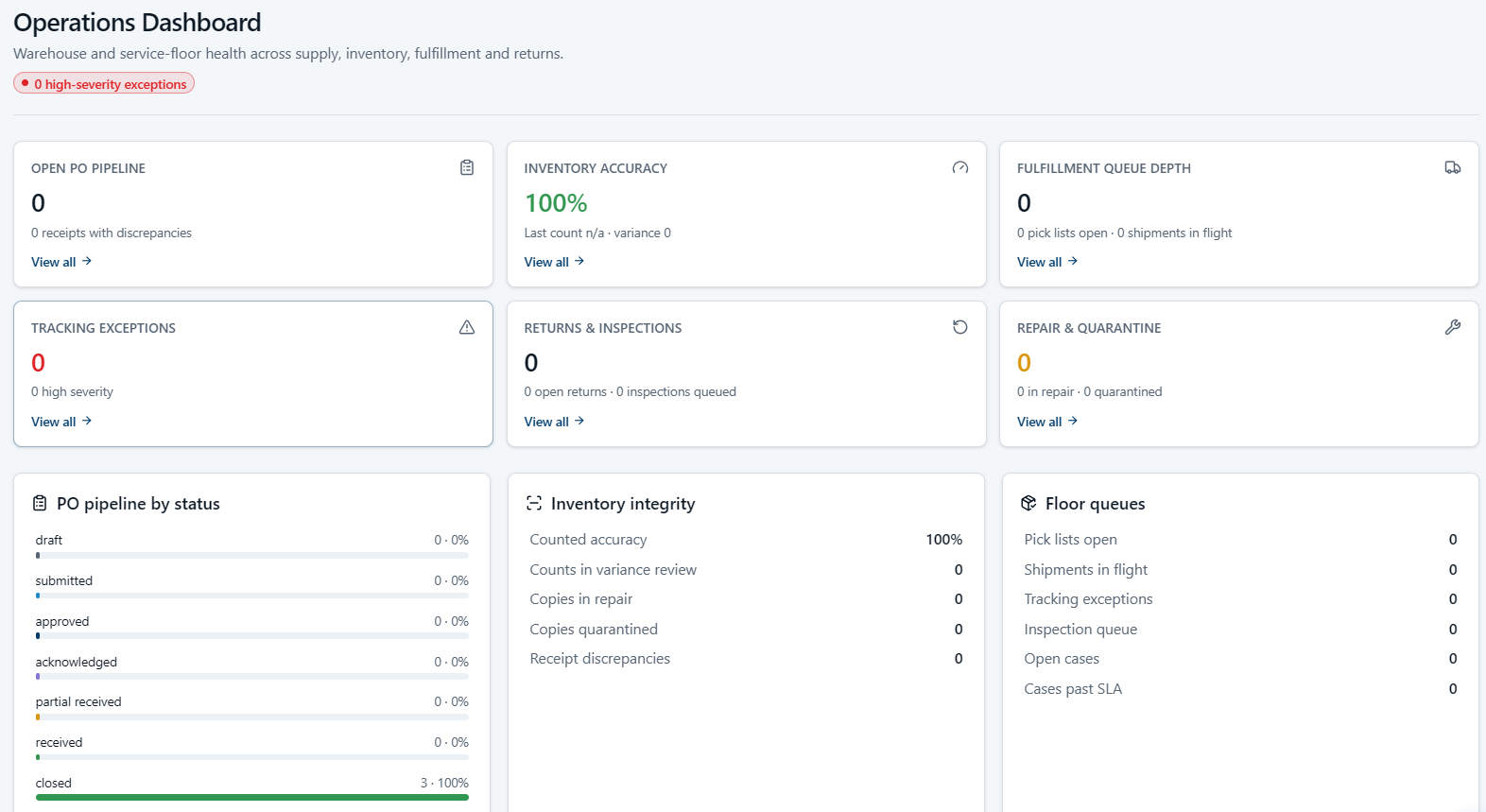Viewport: 1486px width, 812px height.
Task: Select the Shipments in flight row
Action: pyautogui.click(x=1240, y=570)
